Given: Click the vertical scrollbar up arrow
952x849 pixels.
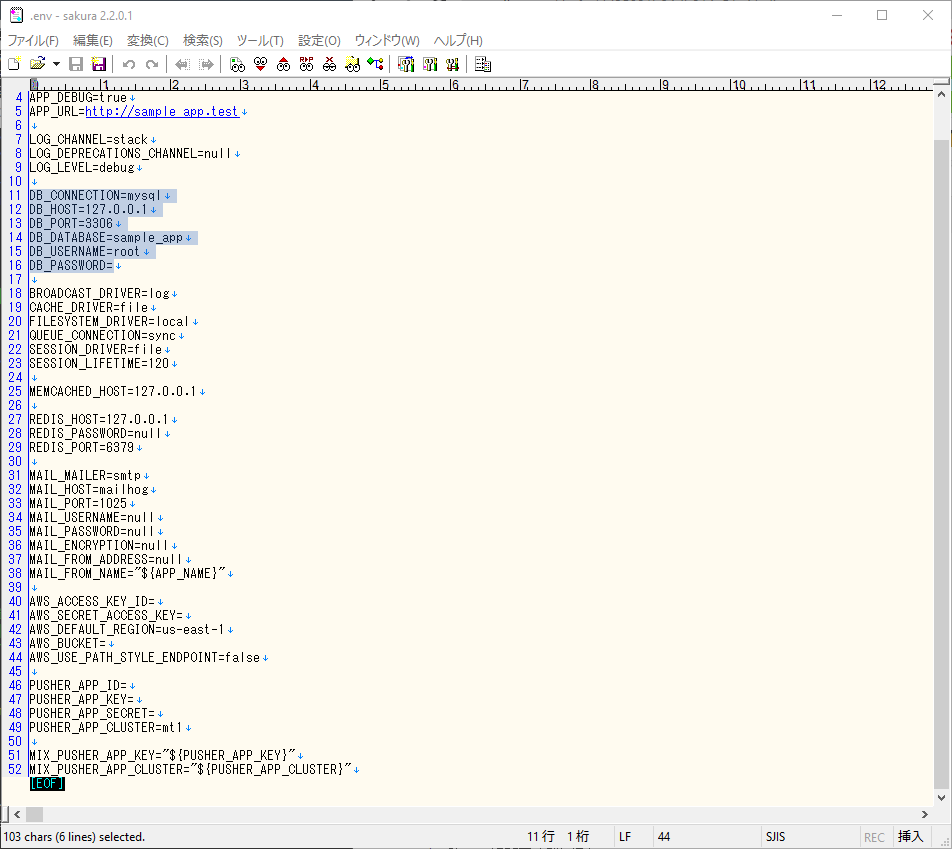Looking at the screenshot, I should tap(941, 95).
